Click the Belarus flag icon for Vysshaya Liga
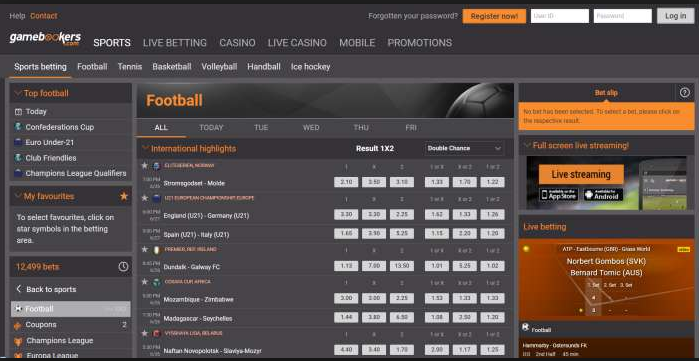This screenshot has width=699, height=361. [156, 333]
